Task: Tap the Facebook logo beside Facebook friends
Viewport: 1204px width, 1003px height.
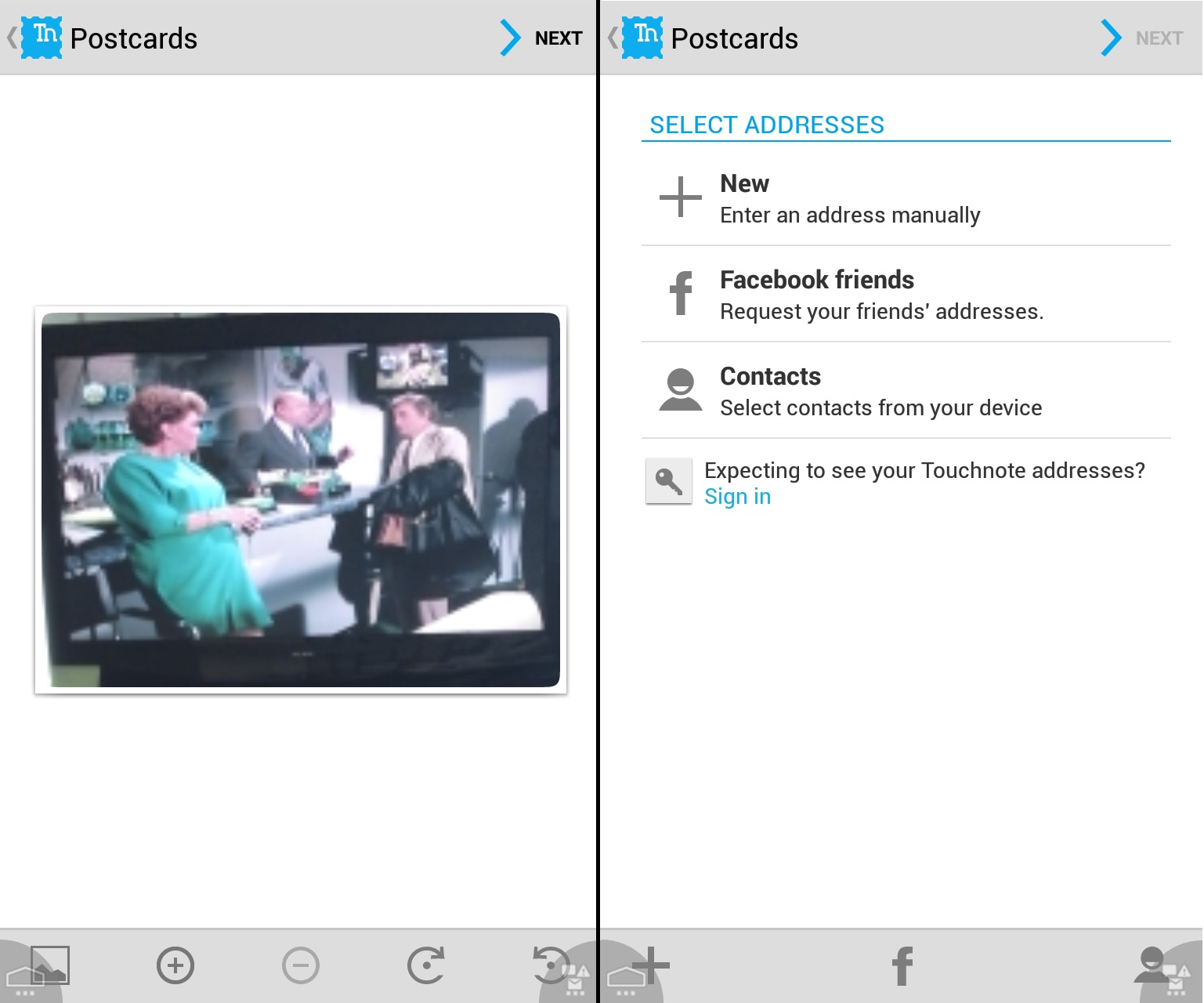Action: (682, 292)
